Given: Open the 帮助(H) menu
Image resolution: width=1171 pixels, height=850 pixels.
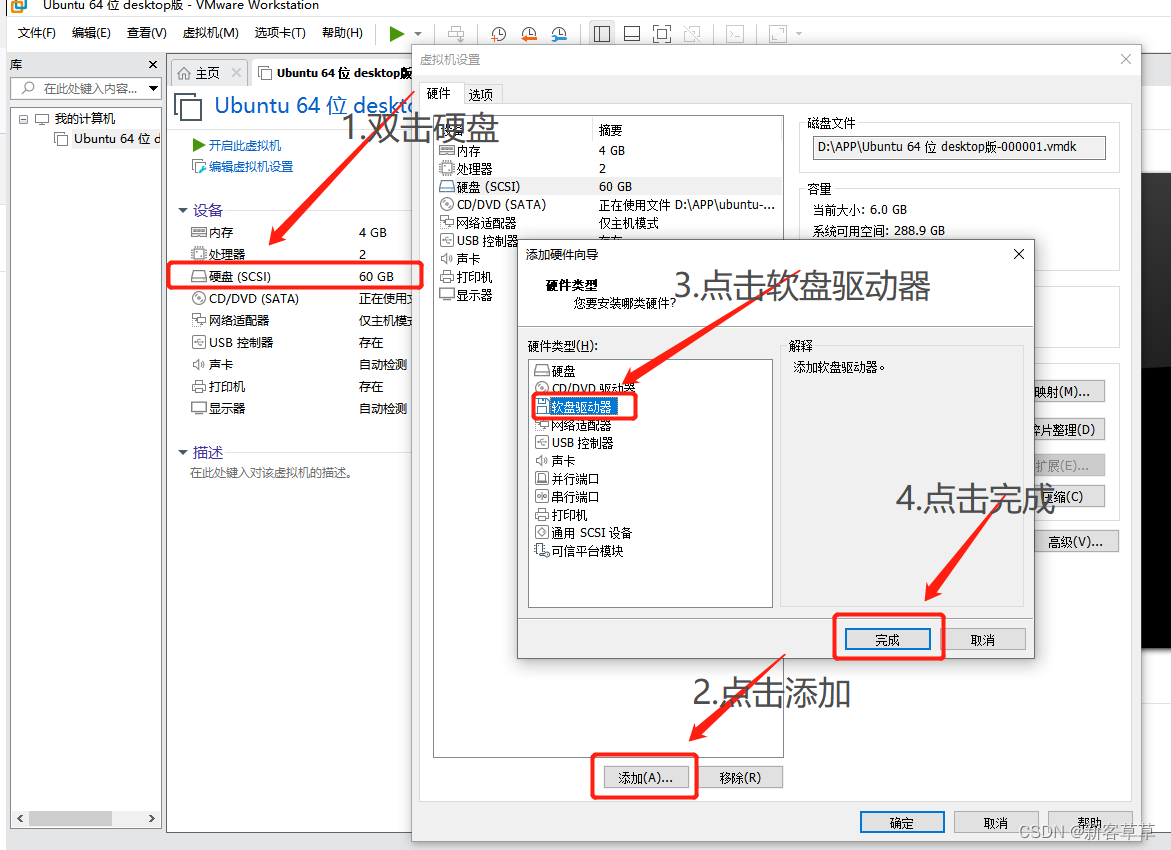Looking at the screenshot, I should pos(342,33).
